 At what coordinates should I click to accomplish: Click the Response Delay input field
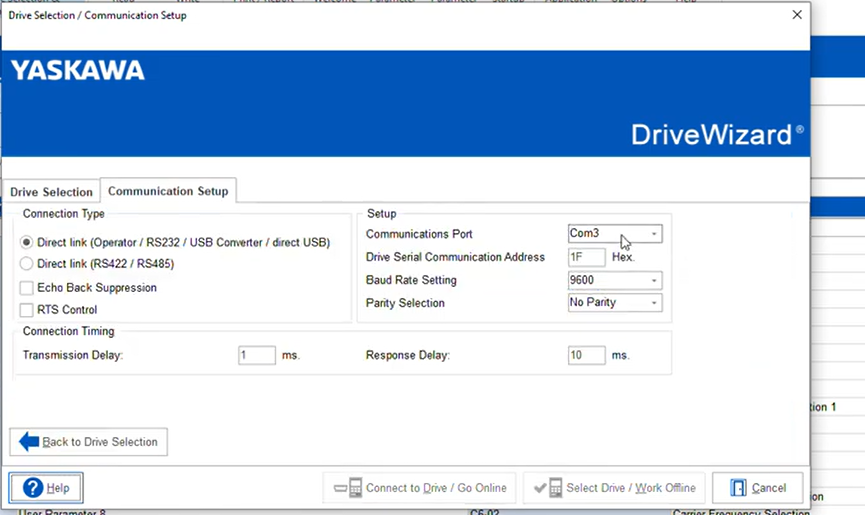coord(587,355)
